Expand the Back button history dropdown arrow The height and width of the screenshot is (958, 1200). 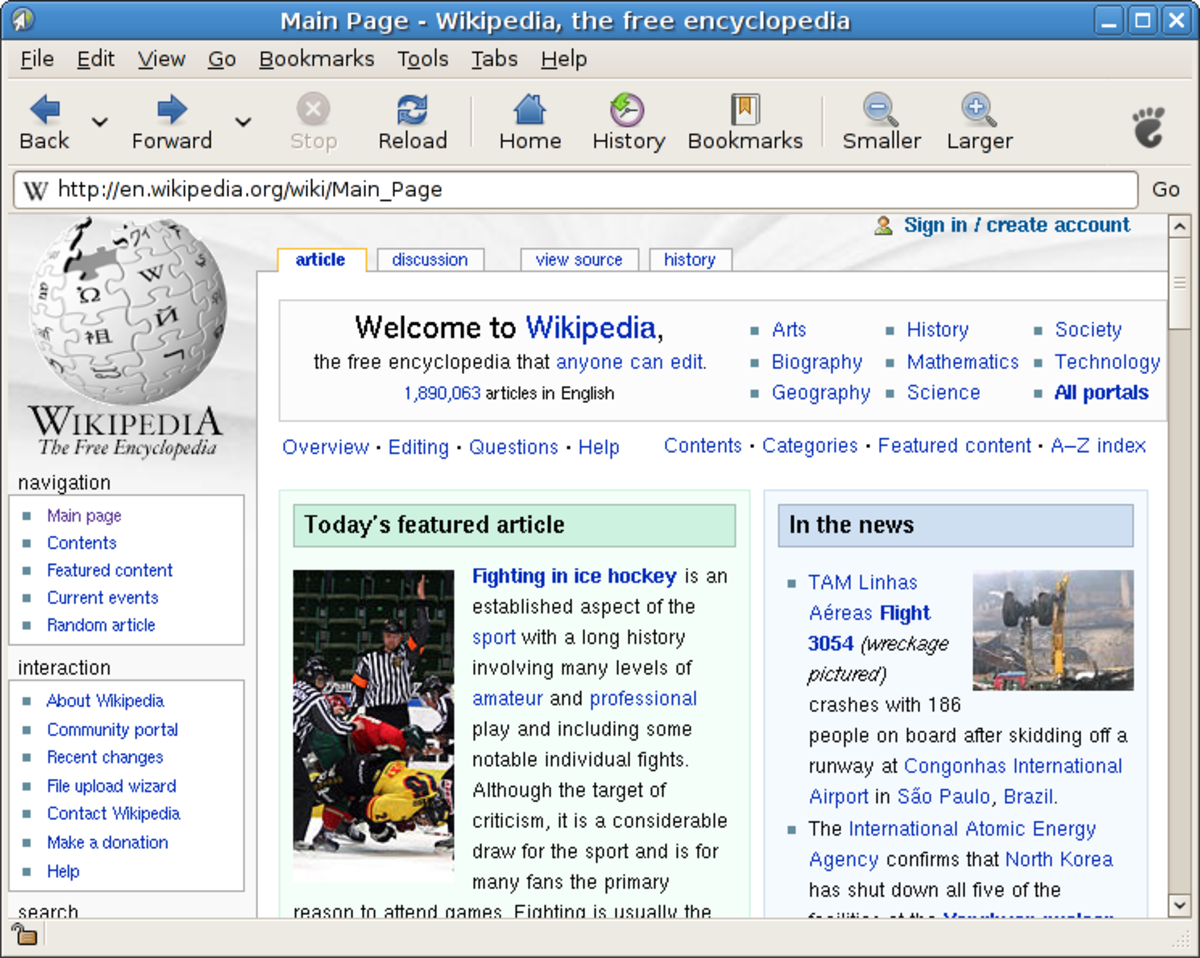pyautogui.click(x=99, y=122)
